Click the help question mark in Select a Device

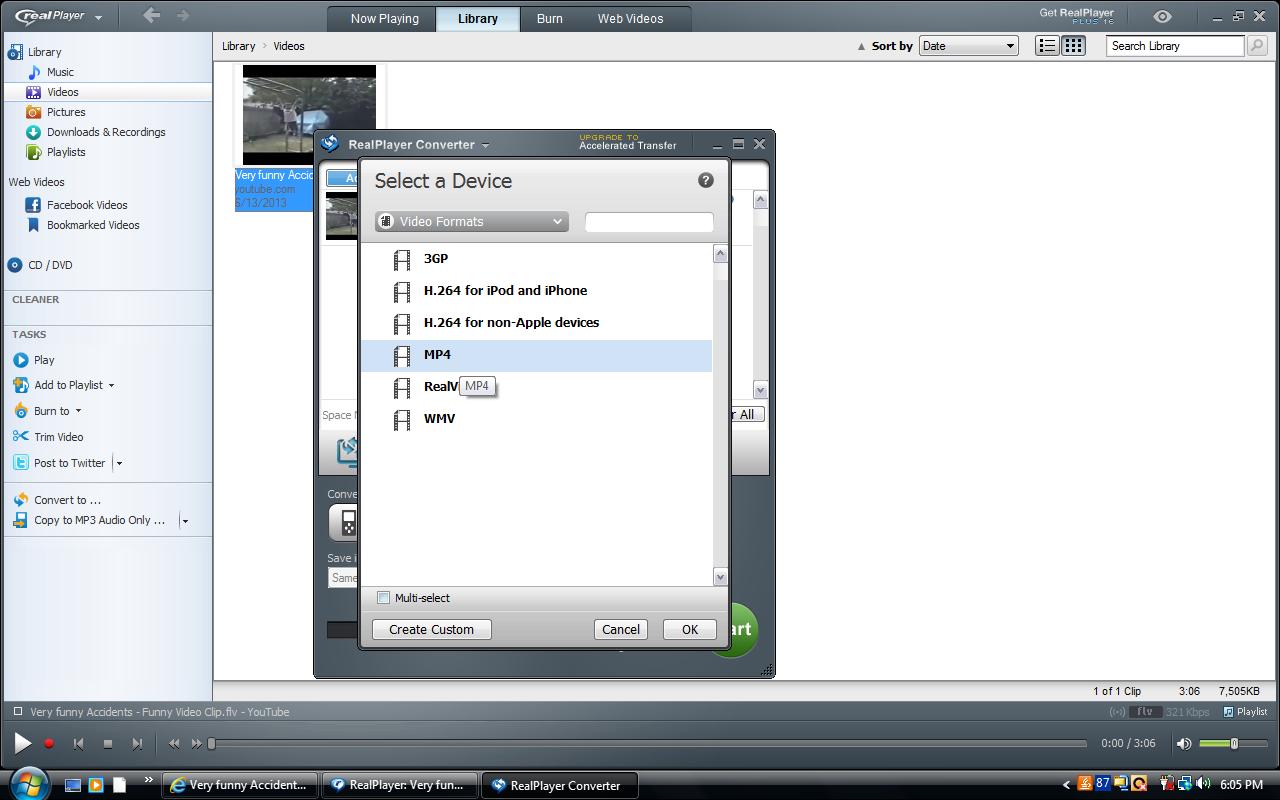[x=706, y=180]
